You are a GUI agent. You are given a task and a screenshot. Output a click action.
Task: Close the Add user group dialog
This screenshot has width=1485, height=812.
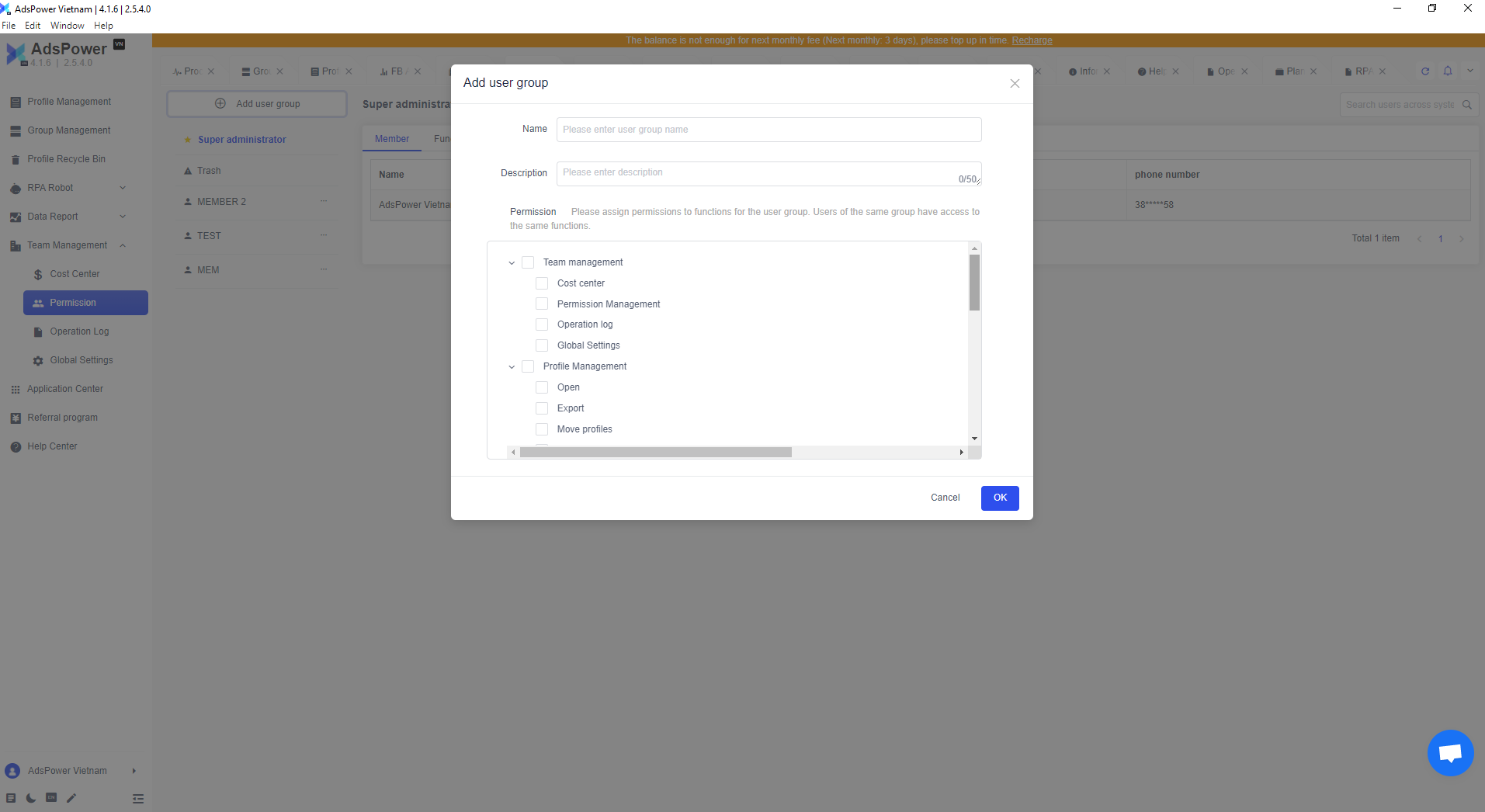1015,84
